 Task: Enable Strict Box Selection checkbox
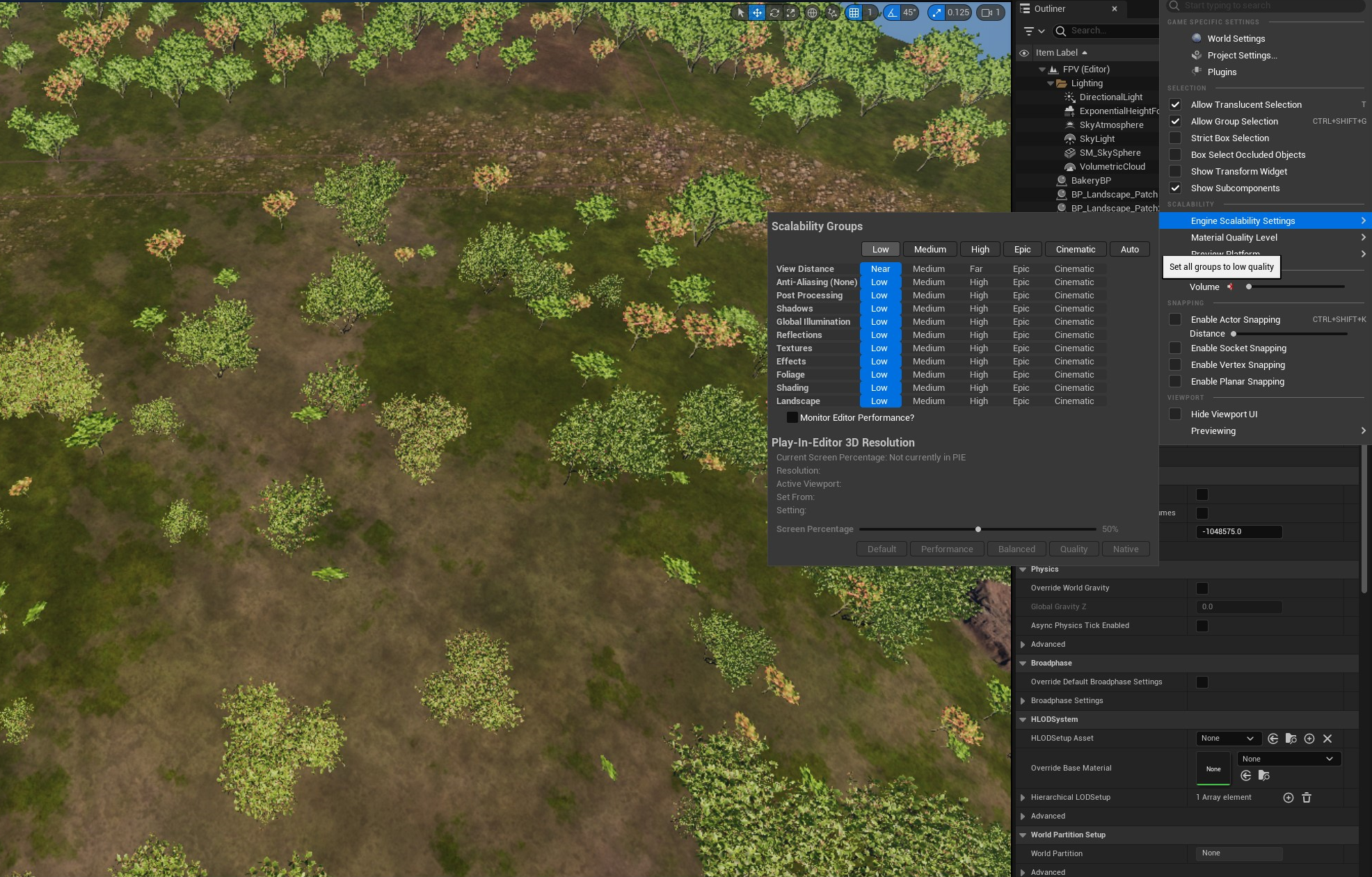[1175, 138]
